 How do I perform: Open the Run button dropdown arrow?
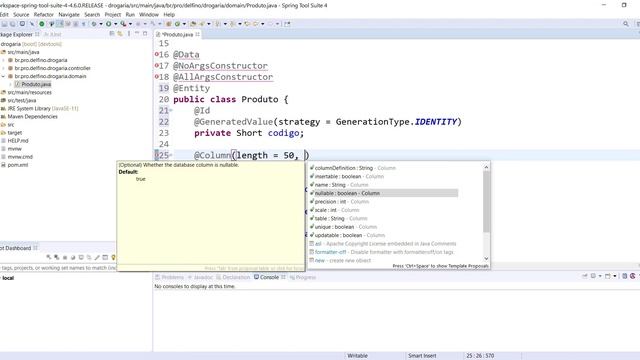(x=116, y=24)
